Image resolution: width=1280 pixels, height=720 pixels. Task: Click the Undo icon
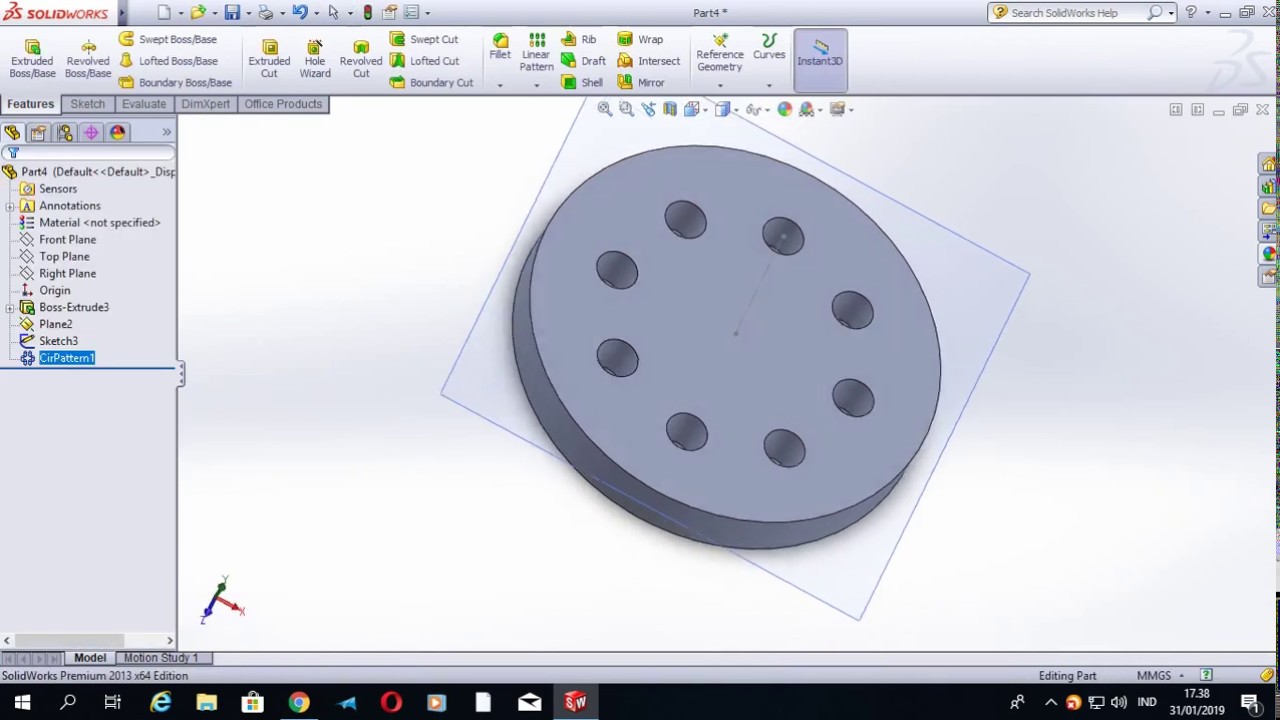click(299, 13)
